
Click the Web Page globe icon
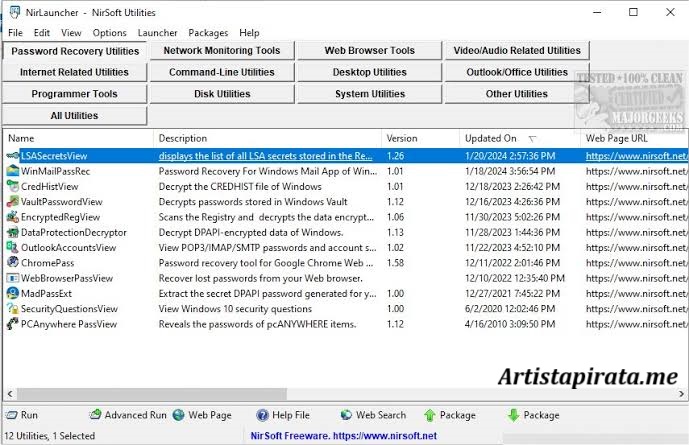pyautogui.click(x=178, y=415)
